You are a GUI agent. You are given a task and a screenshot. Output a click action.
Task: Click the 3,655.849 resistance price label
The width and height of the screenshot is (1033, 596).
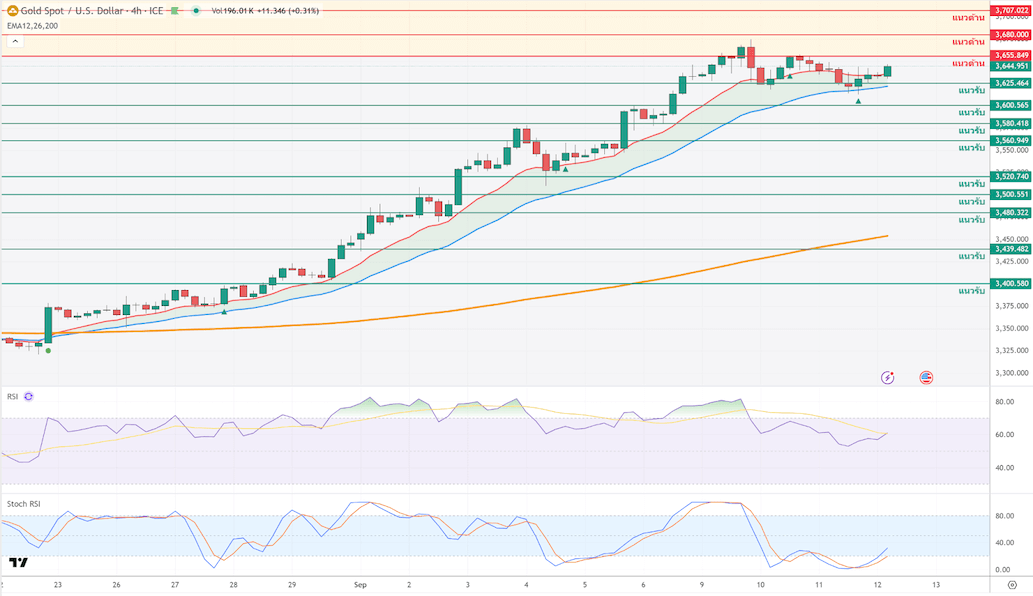tap(1011, 56)
